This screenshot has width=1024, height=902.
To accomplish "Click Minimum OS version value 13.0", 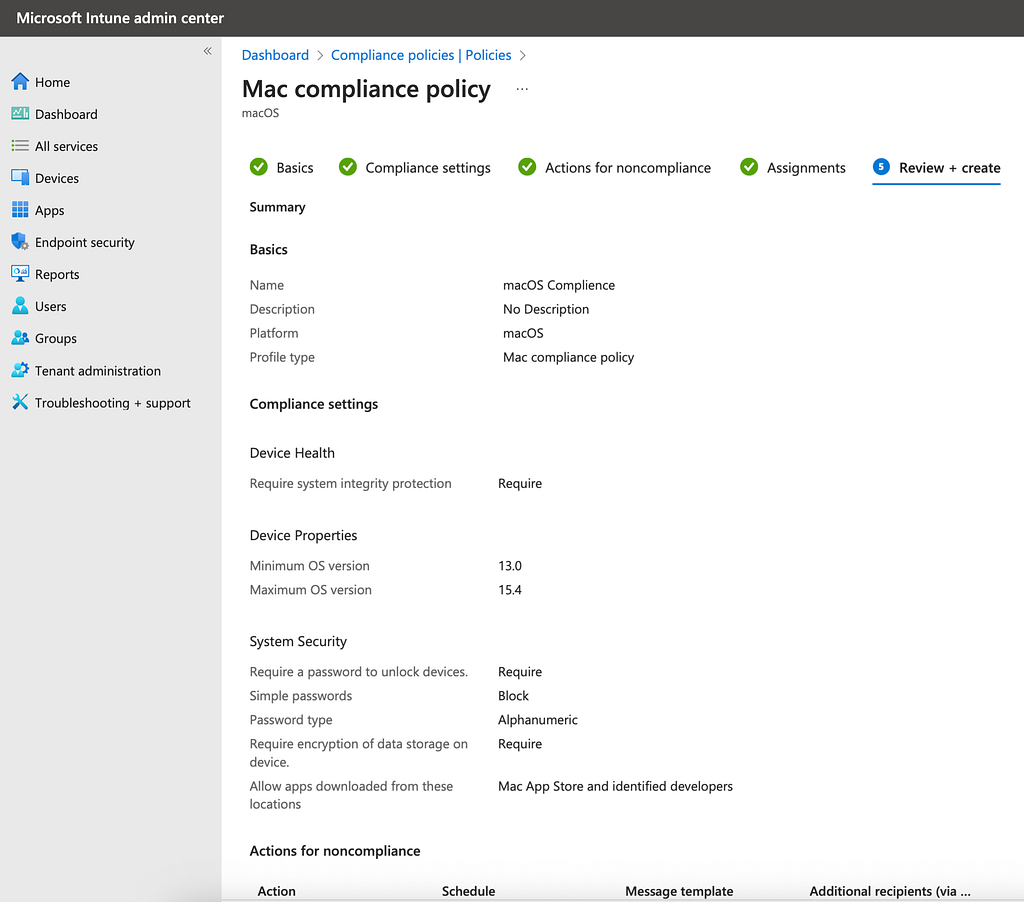I will (x=510, y=566).
